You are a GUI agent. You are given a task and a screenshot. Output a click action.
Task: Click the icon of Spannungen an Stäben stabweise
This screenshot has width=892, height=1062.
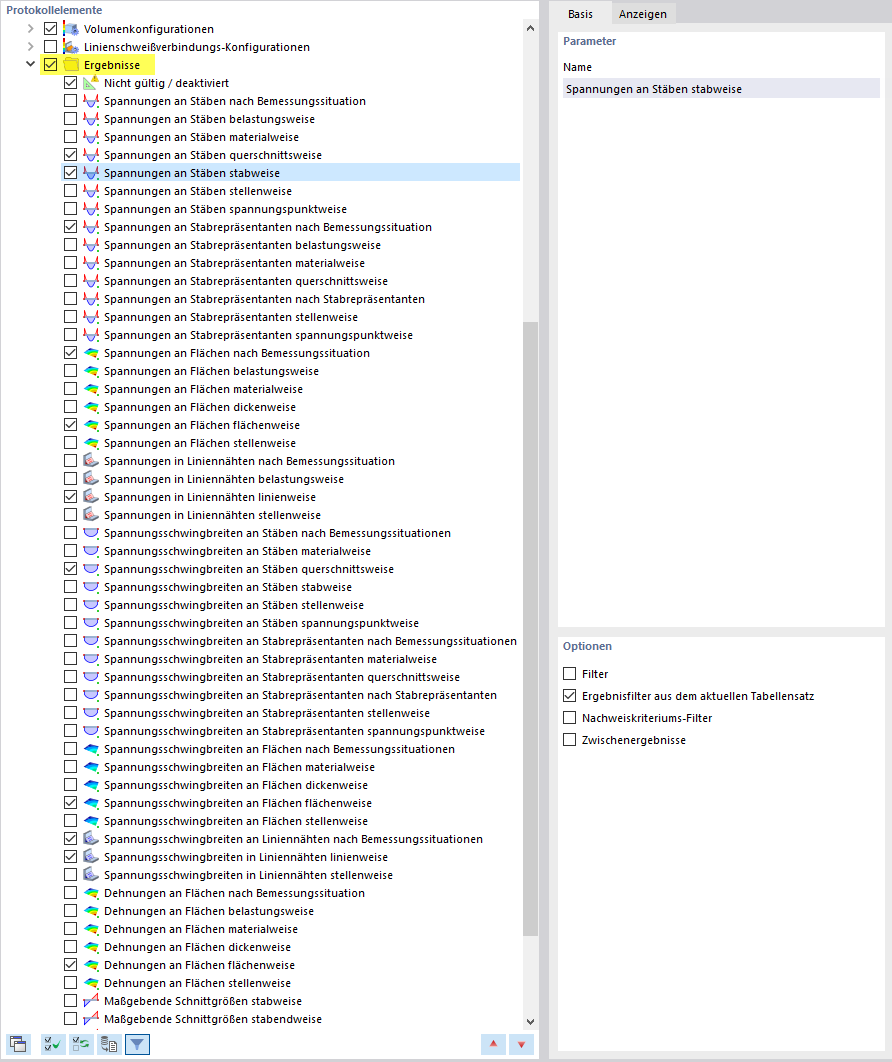(91, 173)
